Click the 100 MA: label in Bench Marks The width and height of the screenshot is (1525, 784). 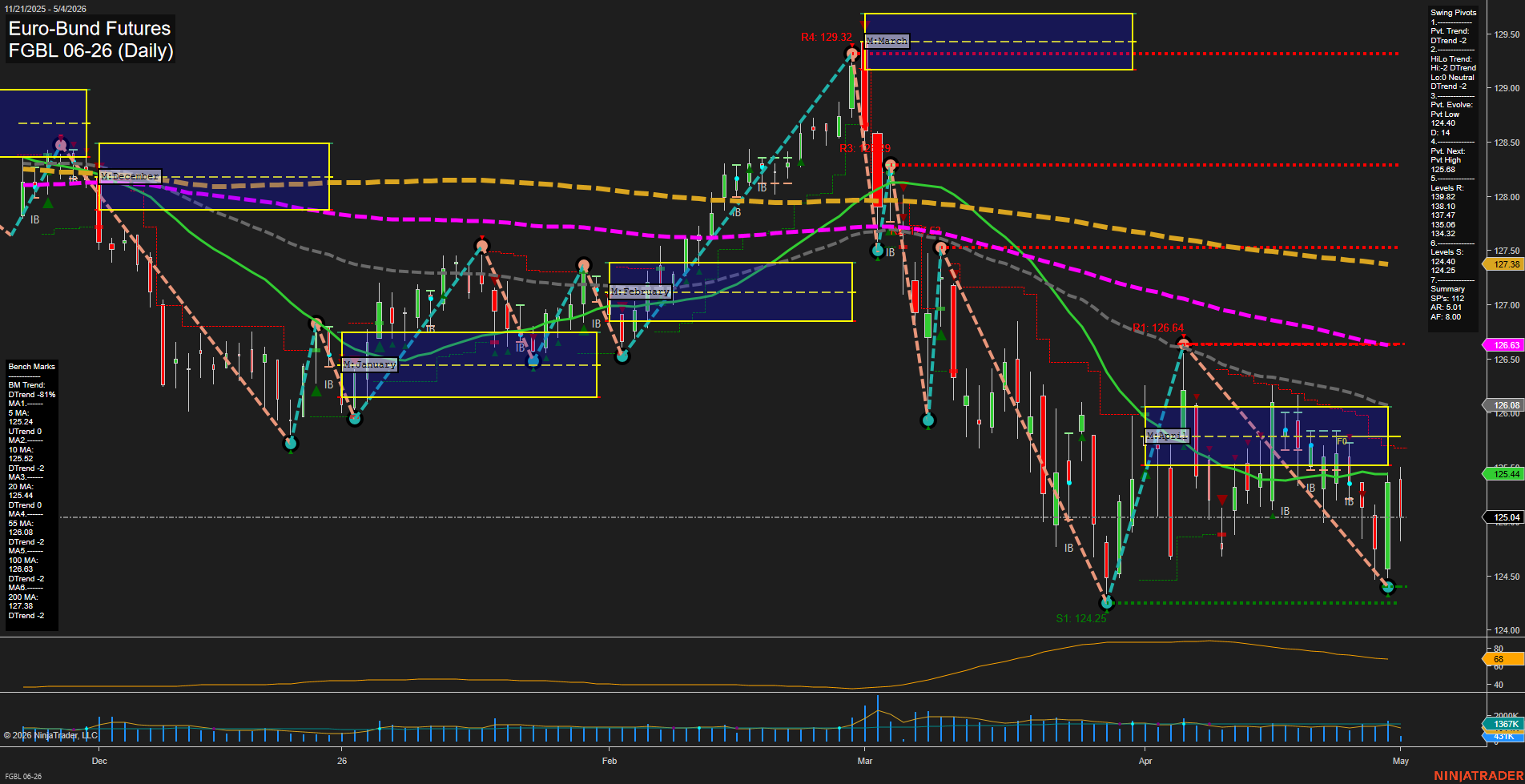[23, 561]
